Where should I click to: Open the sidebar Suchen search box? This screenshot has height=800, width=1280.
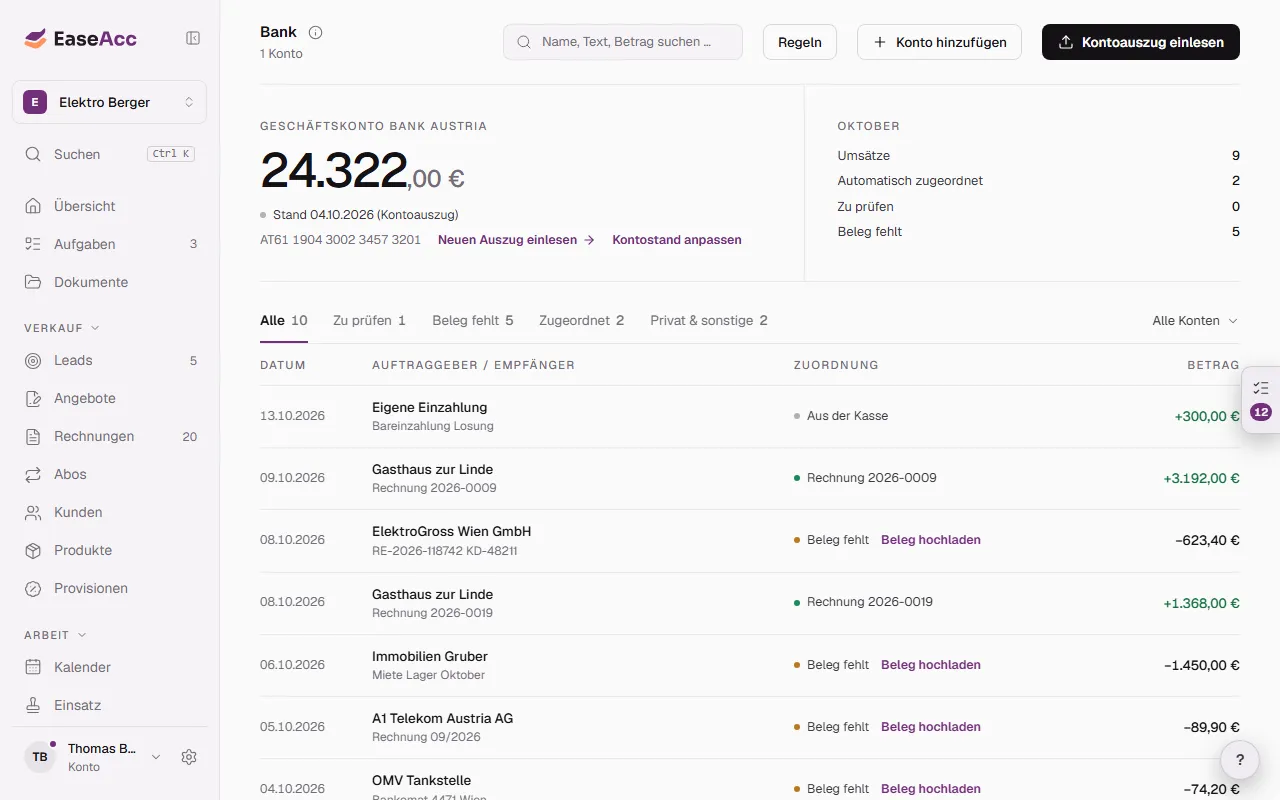pyautogui.click(x=110, y=154)
